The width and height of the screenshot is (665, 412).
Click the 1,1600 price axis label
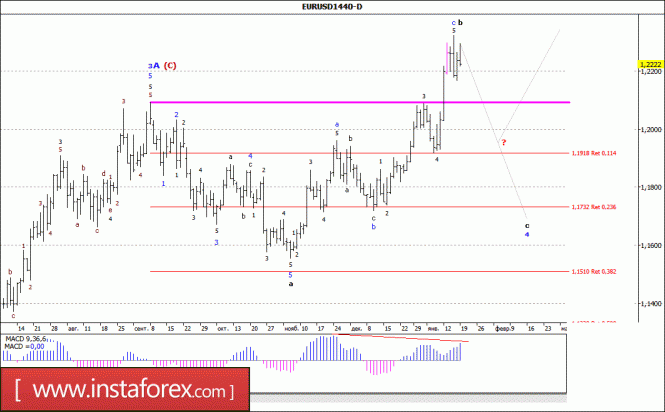651,245
